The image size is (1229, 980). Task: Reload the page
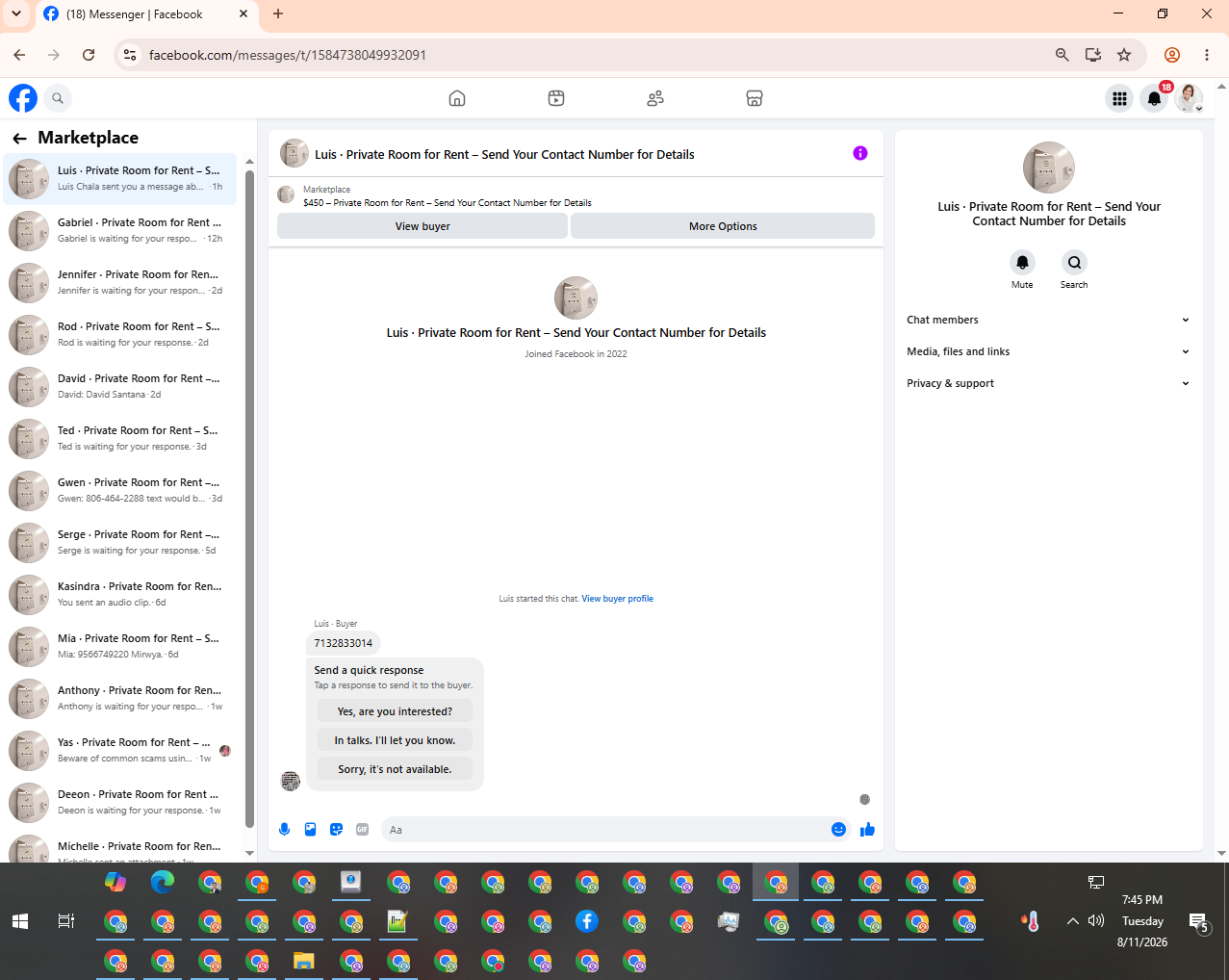pos(89,55)
